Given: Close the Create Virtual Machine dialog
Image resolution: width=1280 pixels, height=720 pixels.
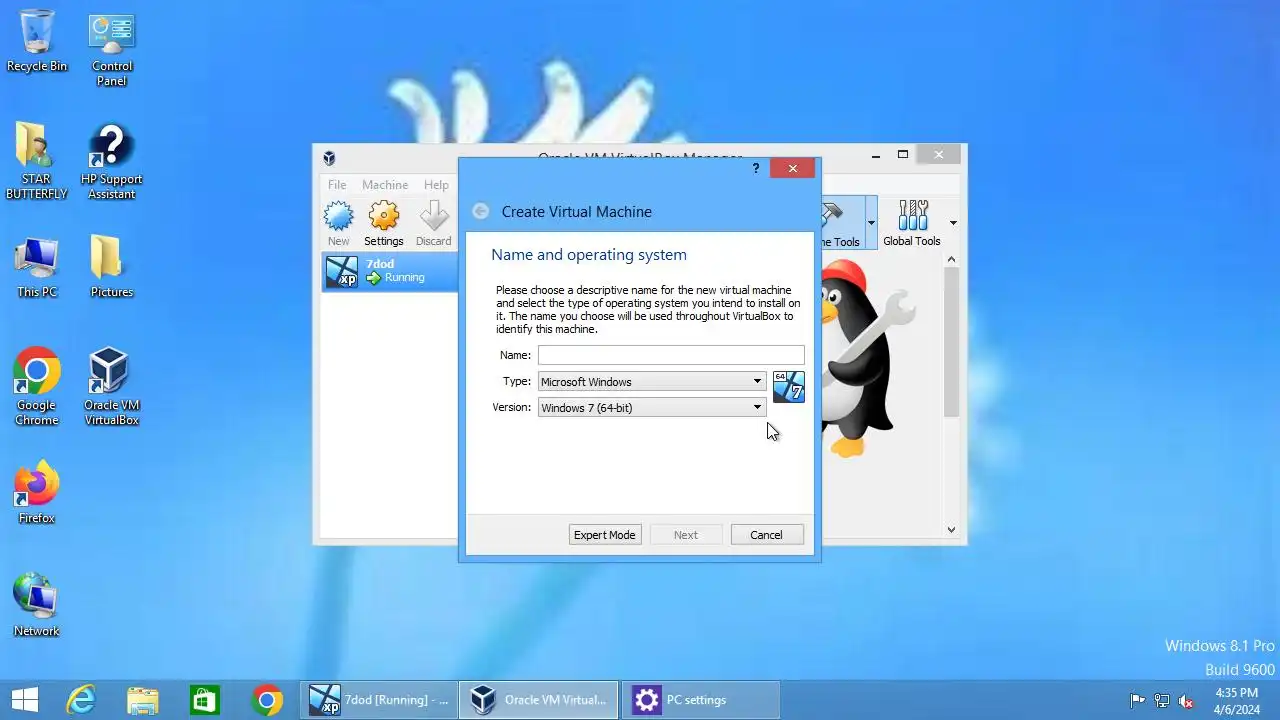Looking at the screenshot, I should pos(792,168).
